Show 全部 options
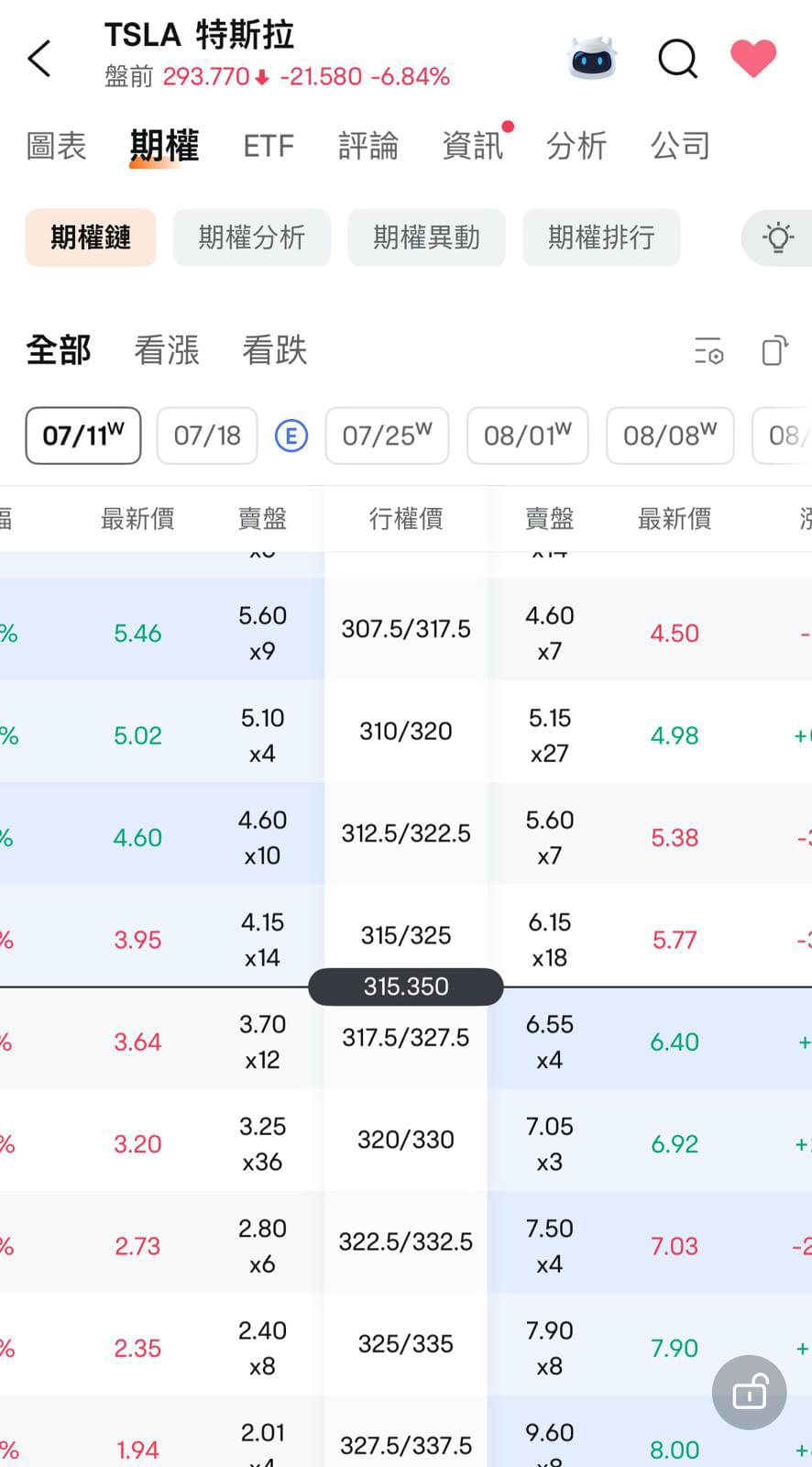This screenshot has height=1467, width=812. [59, 350]
